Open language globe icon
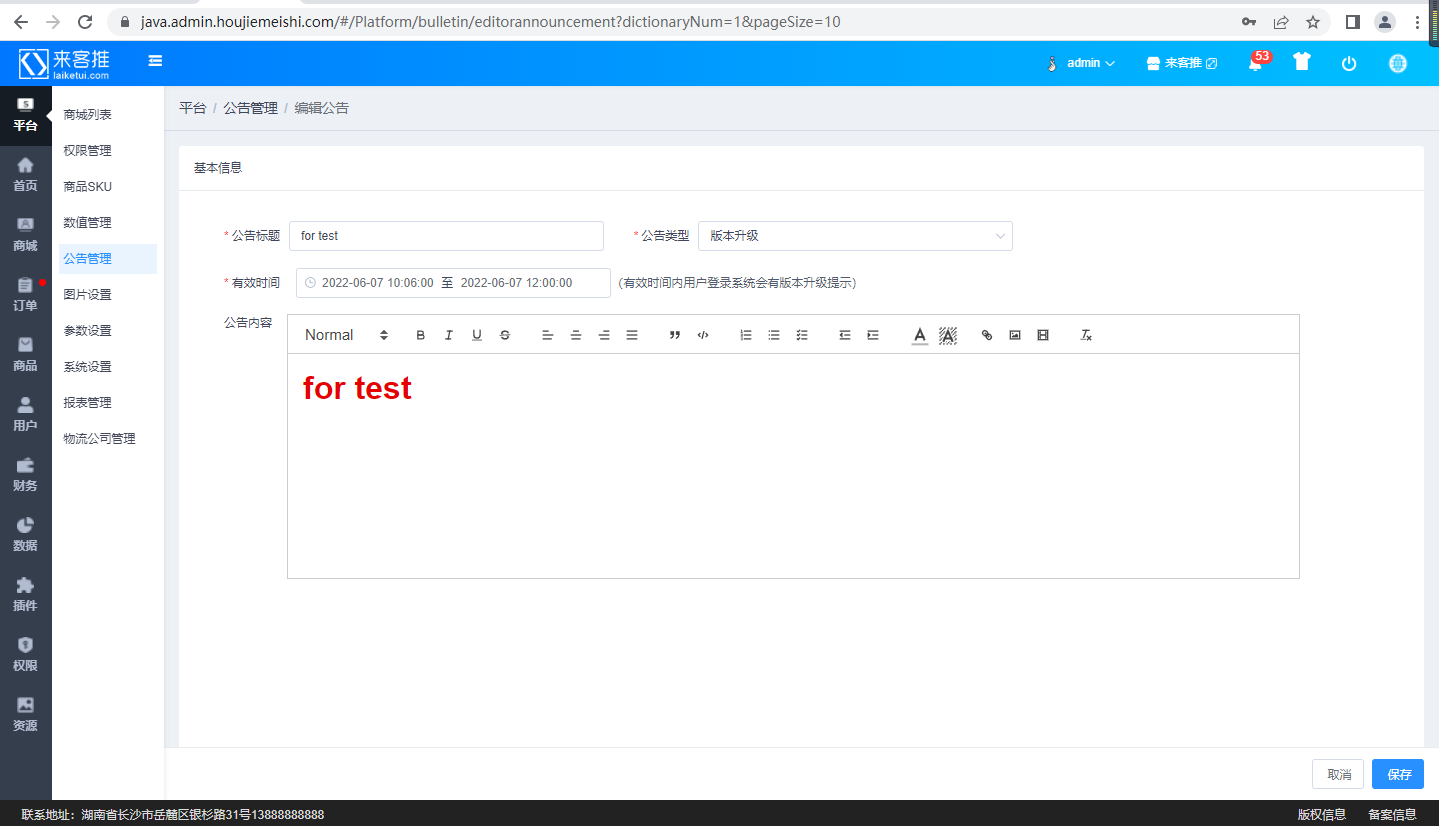The width and height of the screenshot is (1439, 826). (1398, 63)
